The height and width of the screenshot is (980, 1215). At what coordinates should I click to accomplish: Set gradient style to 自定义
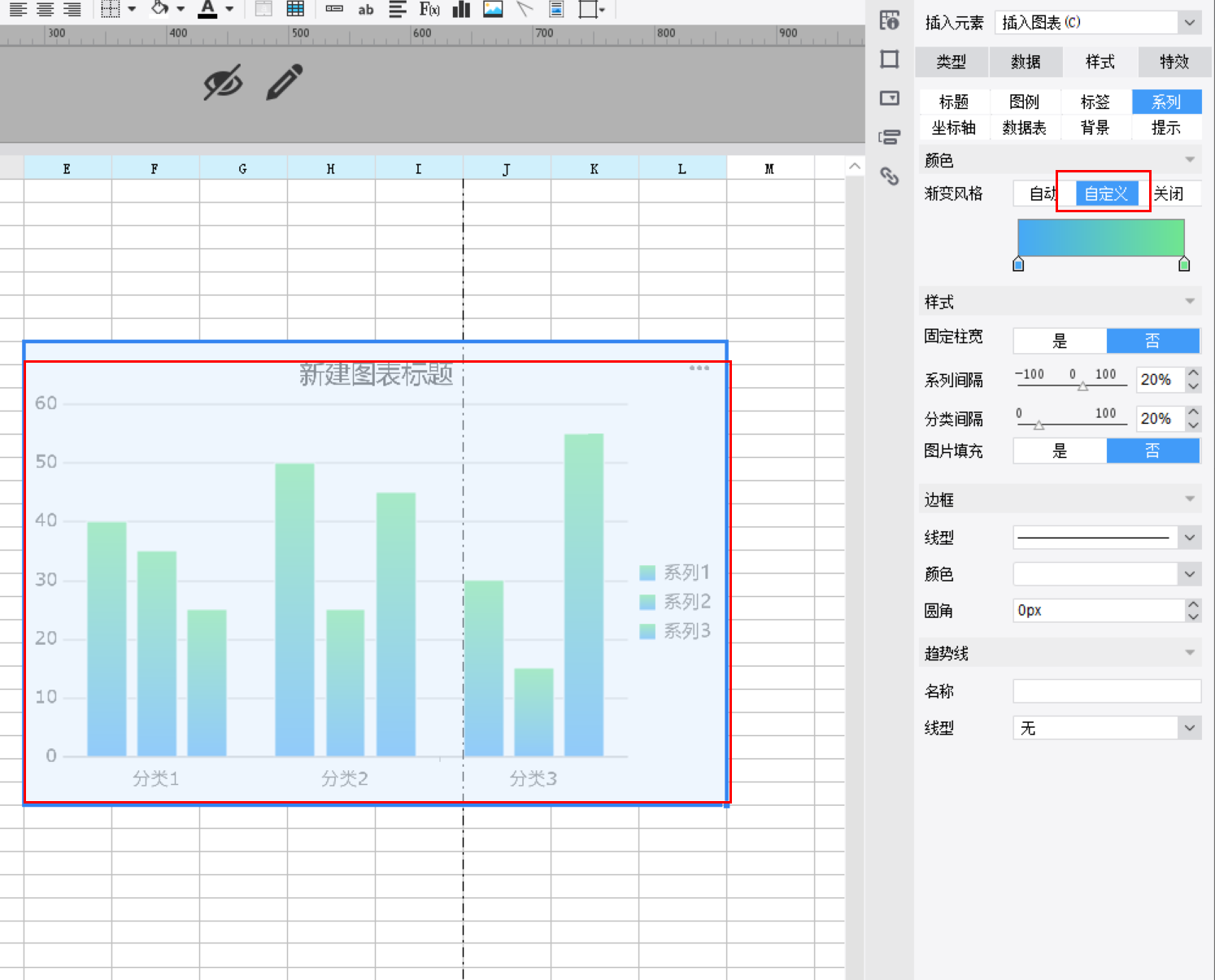(x=1106, y=194)
